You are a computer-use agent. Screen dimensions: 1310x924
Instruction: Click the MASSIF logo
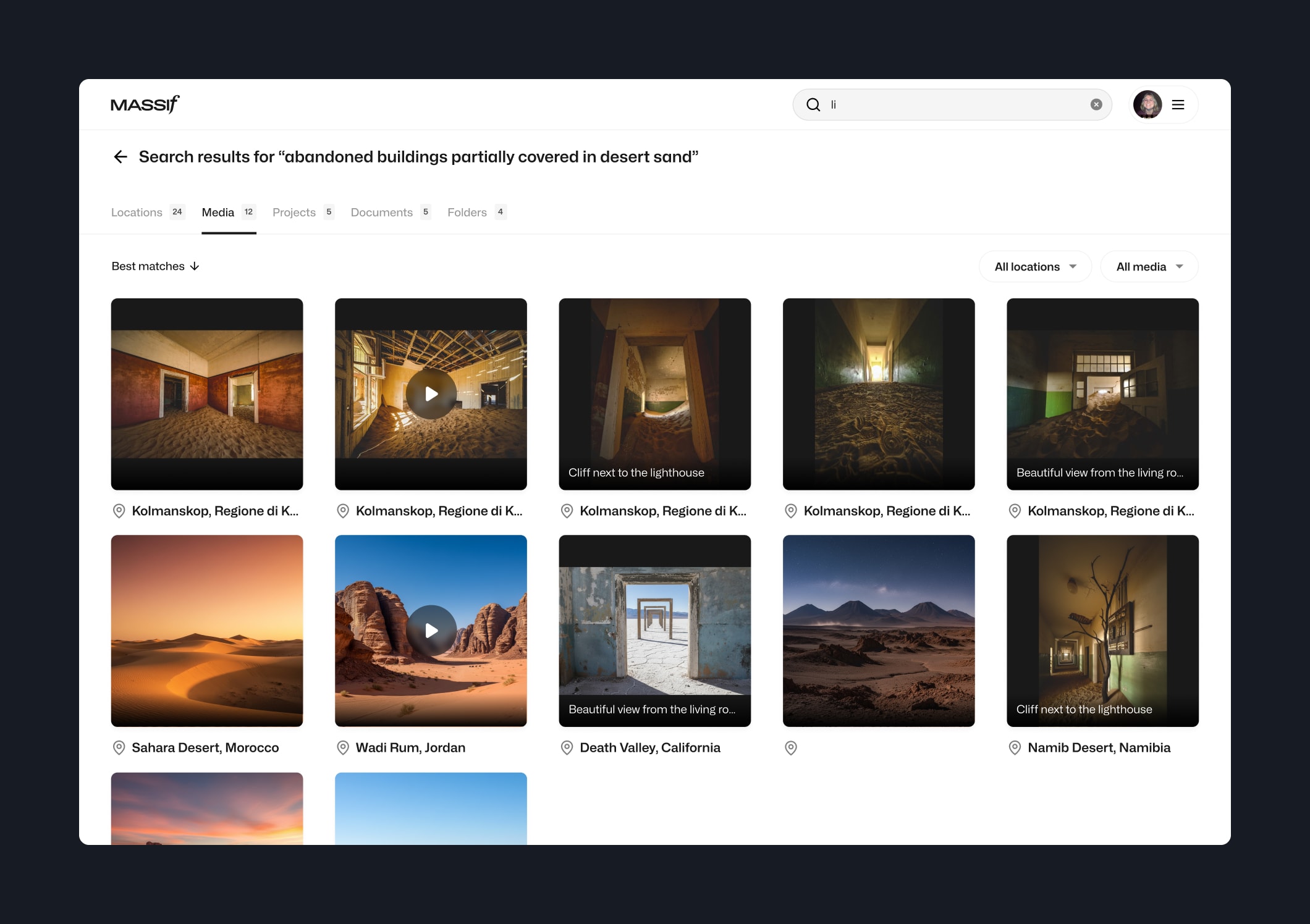click(145, 104)
